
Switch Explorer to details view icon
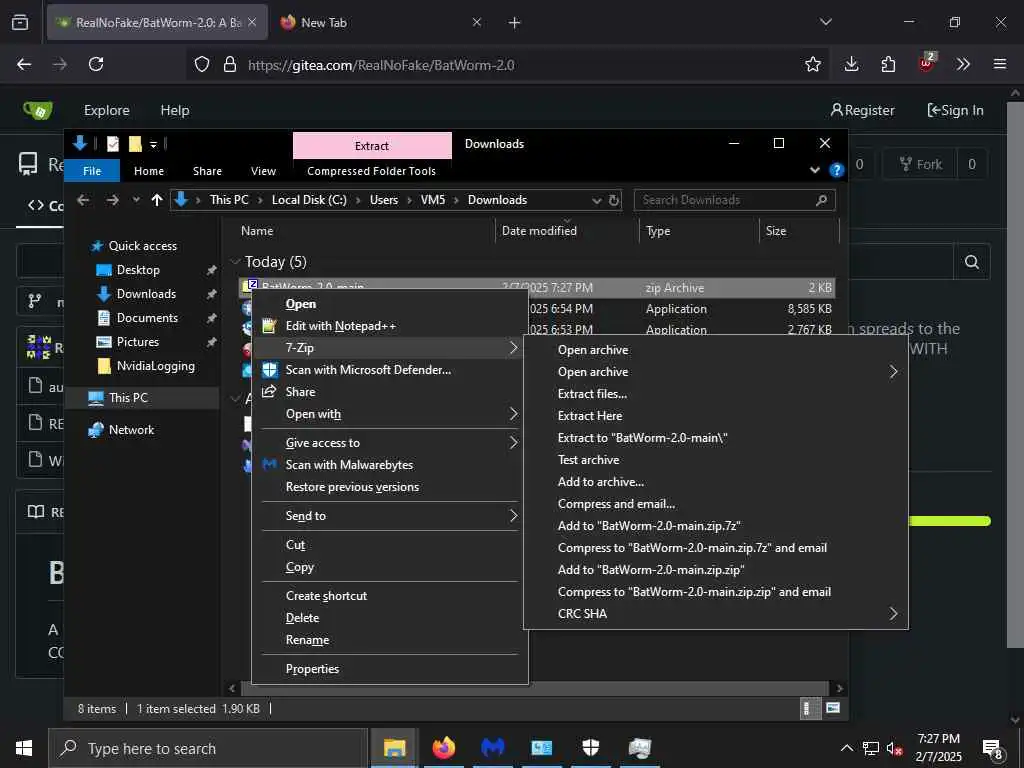[x=808, y=709]
